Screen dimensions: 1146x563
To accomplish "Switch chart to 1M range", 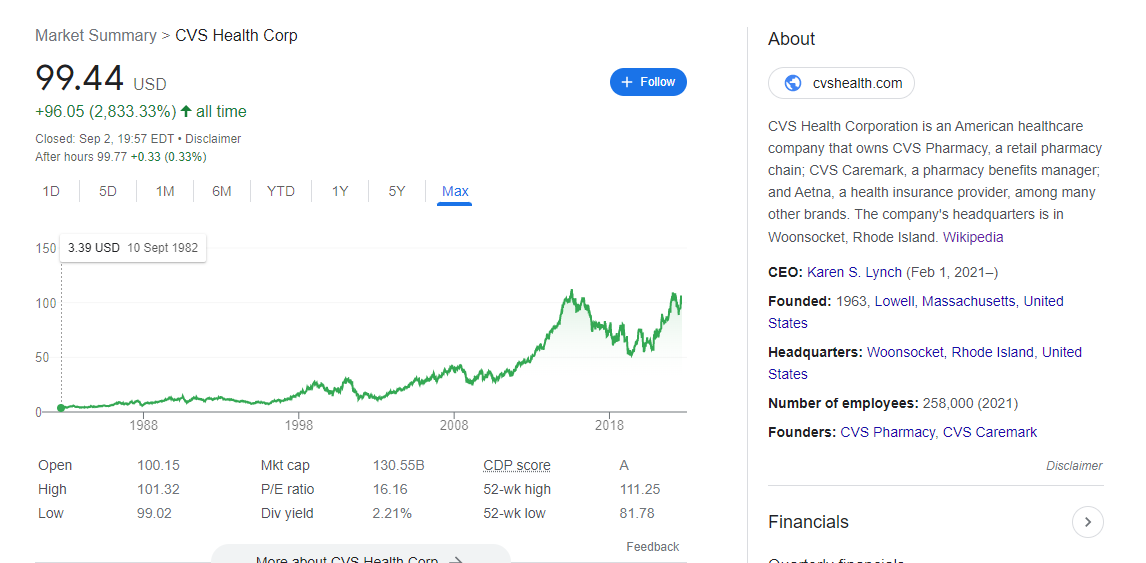I will tap(165, 191).
